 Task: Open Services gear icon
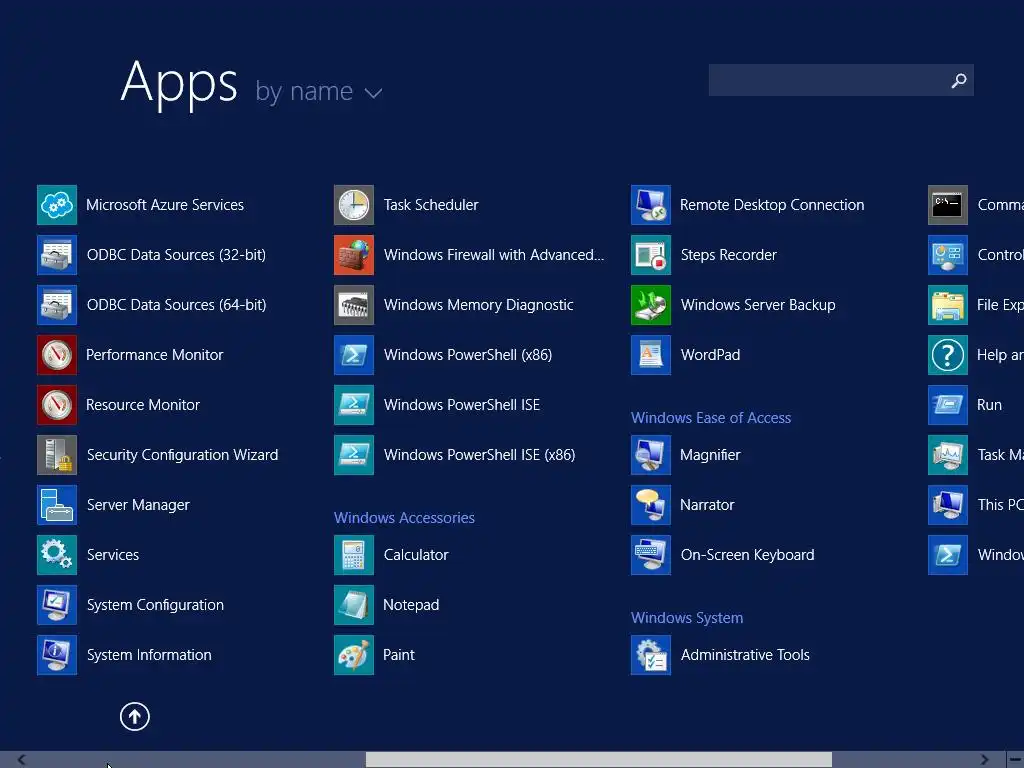click(57, 554)
